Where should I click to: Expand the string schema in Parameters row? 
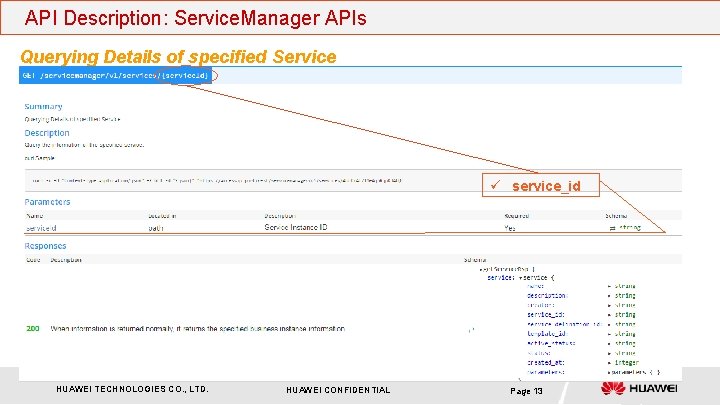(612, 228)
